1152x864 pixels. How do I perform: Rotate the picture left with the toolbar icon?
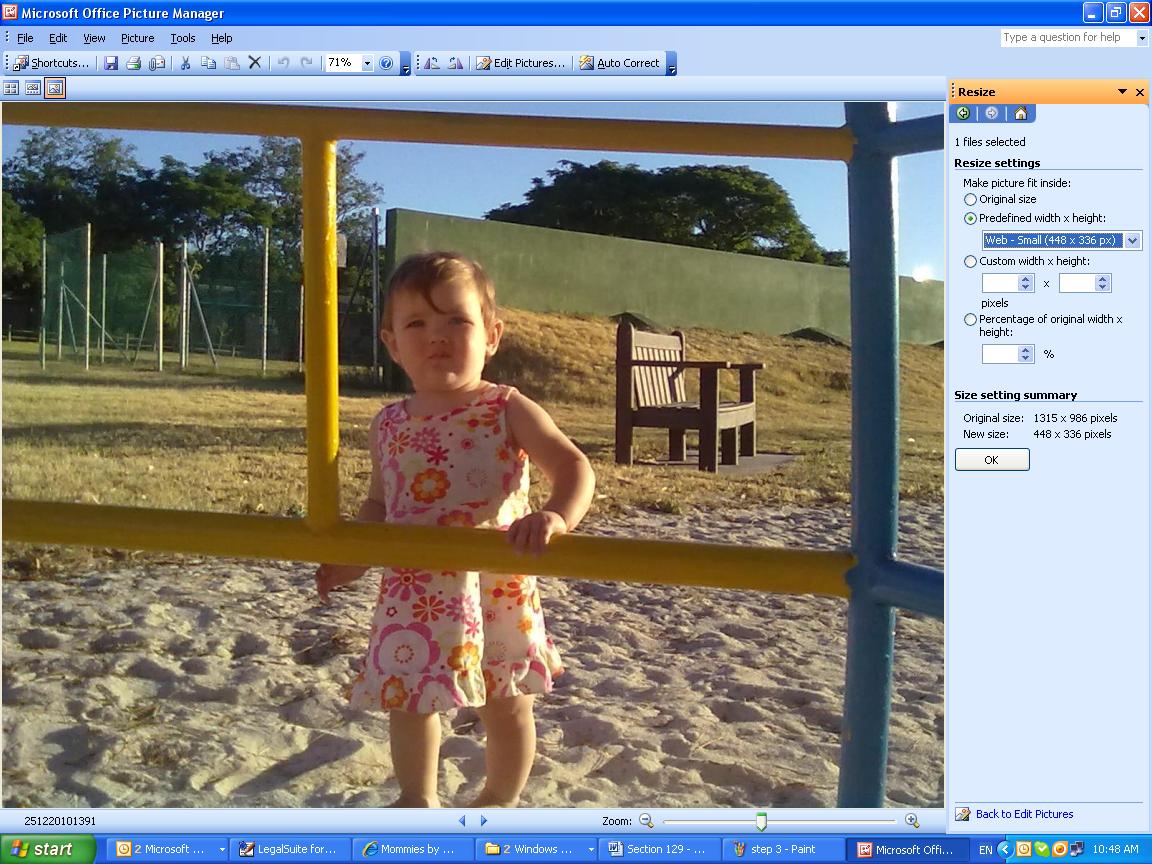point(432,63)
